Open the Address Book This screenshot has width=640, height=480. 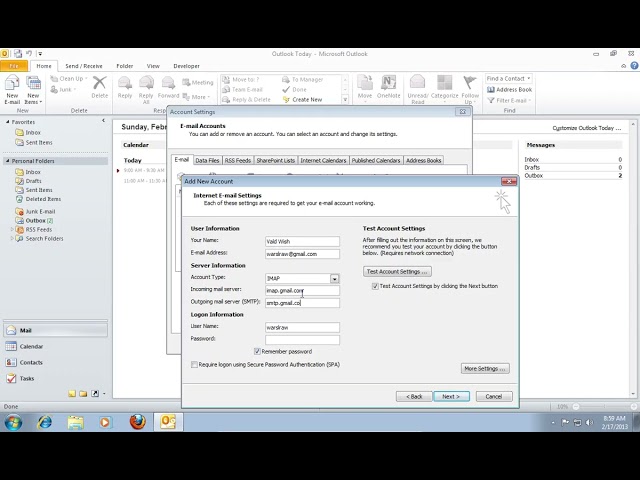point(510,89)
